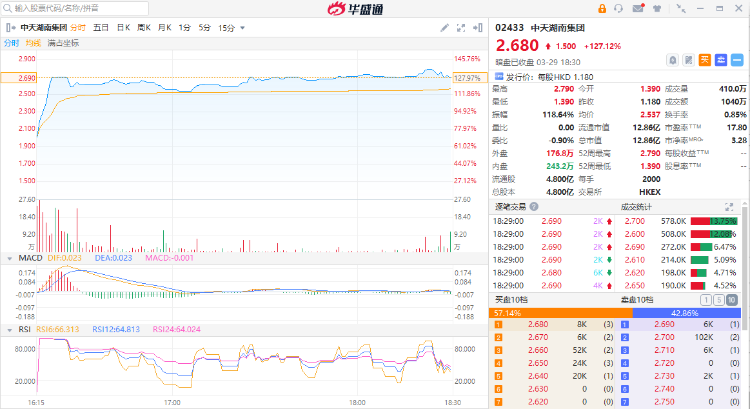Switch to 15分 fifteen-minute chart tab
The width and height of the screenshot is (750, 409).
click(226, 28)
